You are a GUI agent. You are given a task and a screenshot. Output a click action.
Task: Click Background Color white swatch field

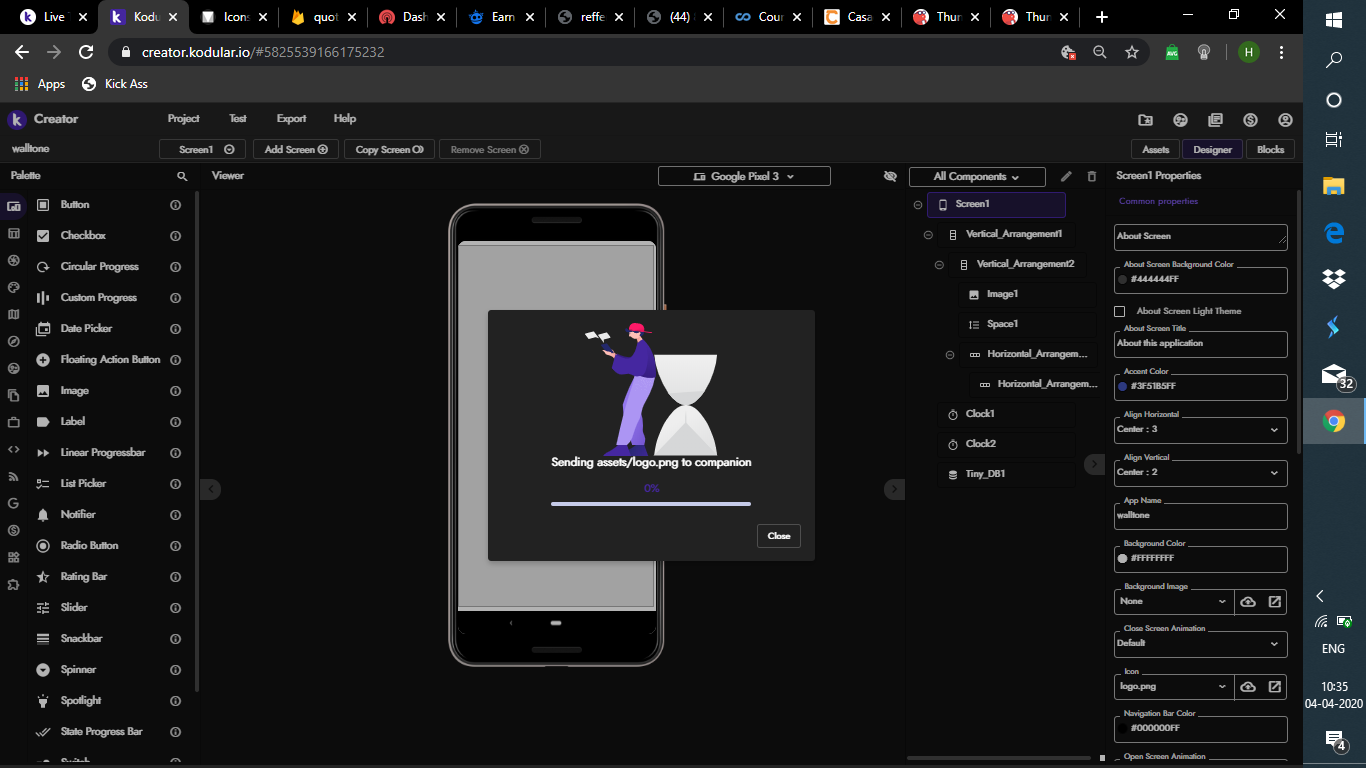(1201, 559)
